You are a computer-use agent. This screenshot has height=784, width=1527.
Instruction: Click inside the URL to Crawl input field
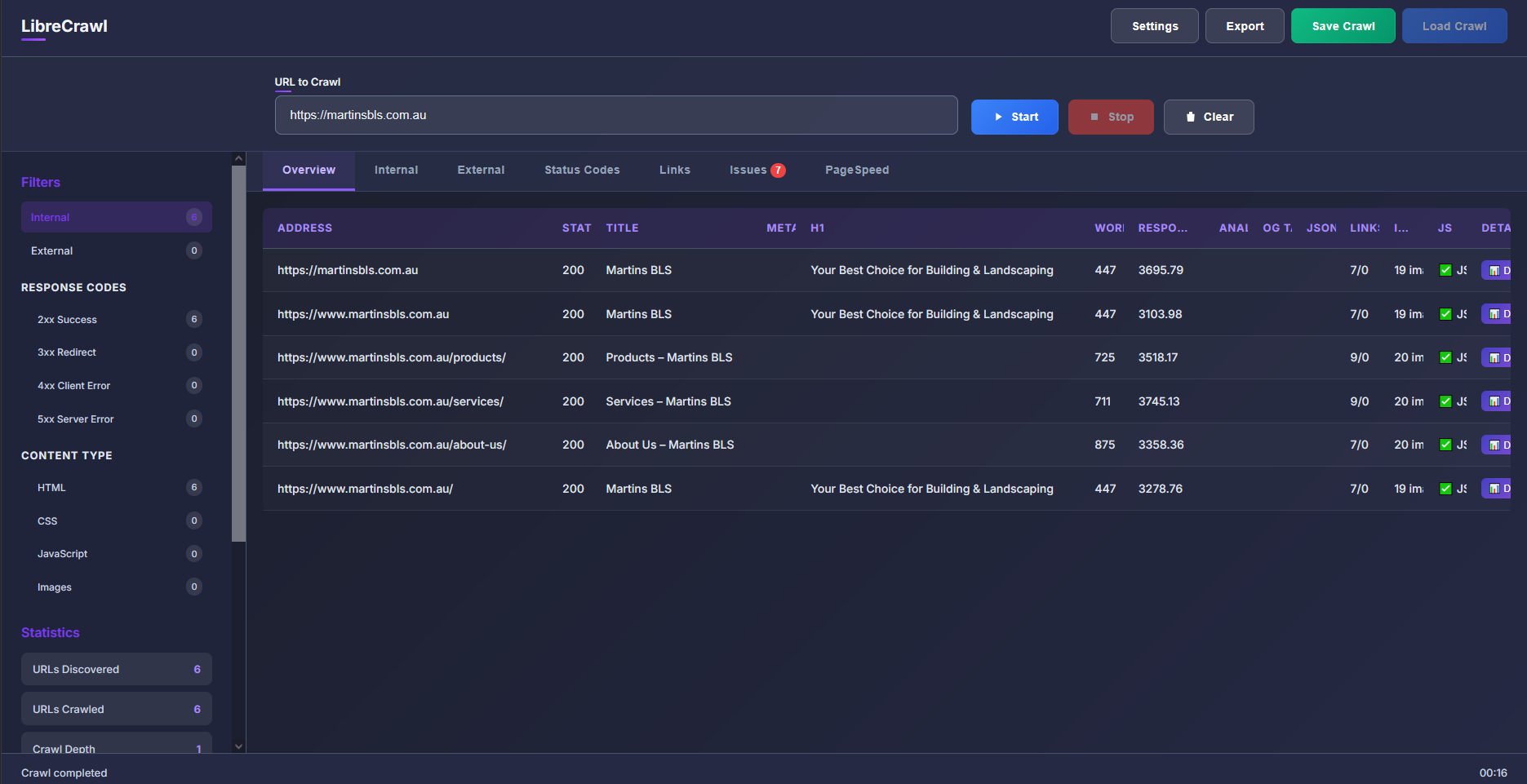(x=615, y=115)
